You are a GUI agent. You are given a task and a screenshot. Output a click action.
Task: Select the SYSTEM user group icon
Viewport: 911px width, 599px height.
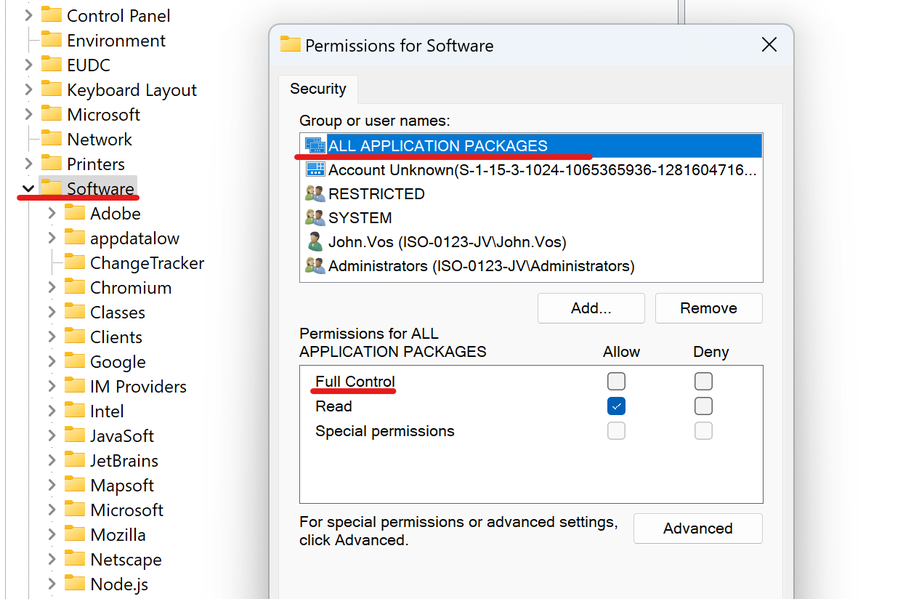315,218
